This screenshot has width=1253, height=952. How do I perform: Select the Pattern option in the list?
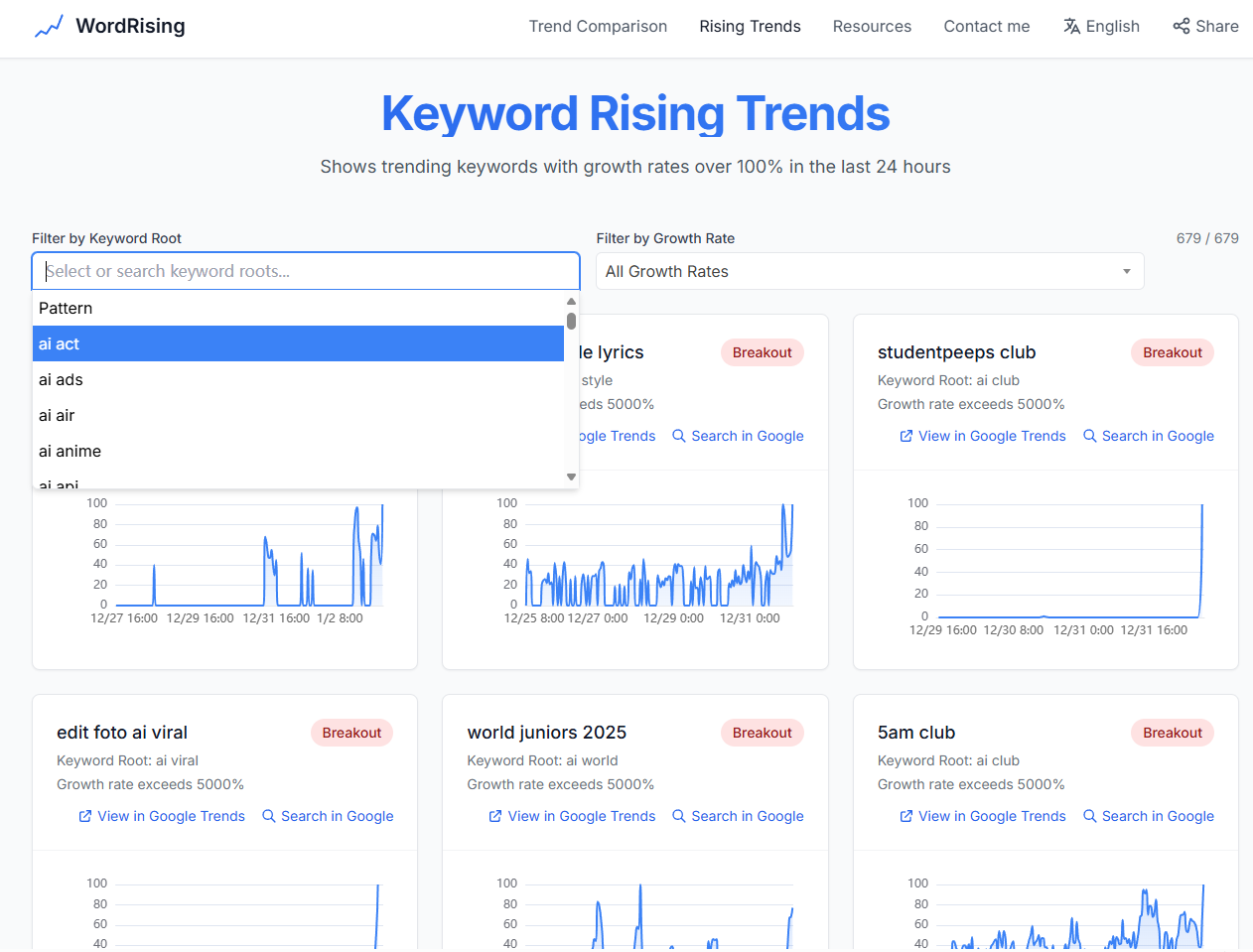(x=298, y=308)
